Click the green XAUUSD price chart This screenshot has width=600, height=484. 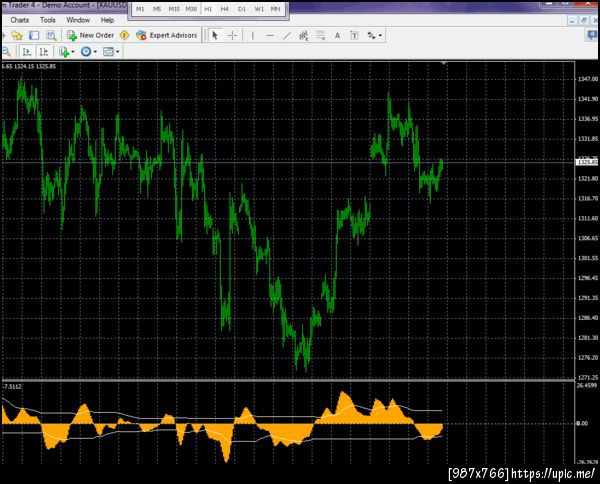(288, 220)
